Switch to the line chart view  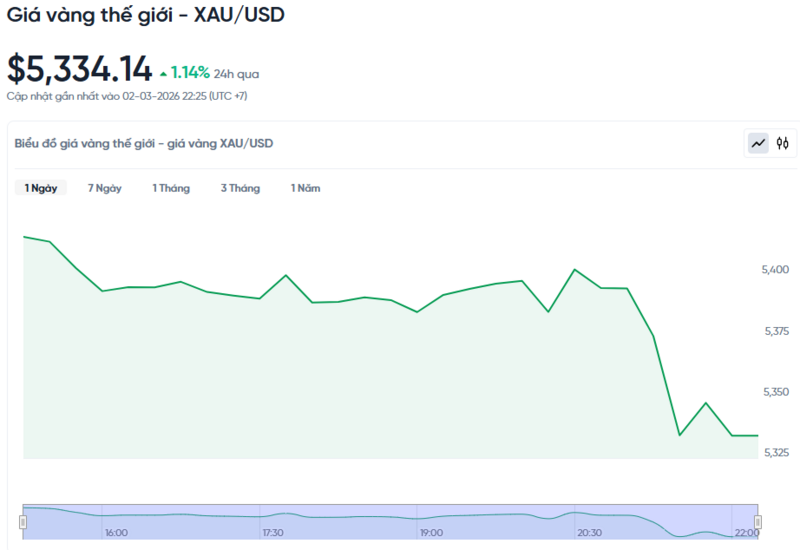759,143
